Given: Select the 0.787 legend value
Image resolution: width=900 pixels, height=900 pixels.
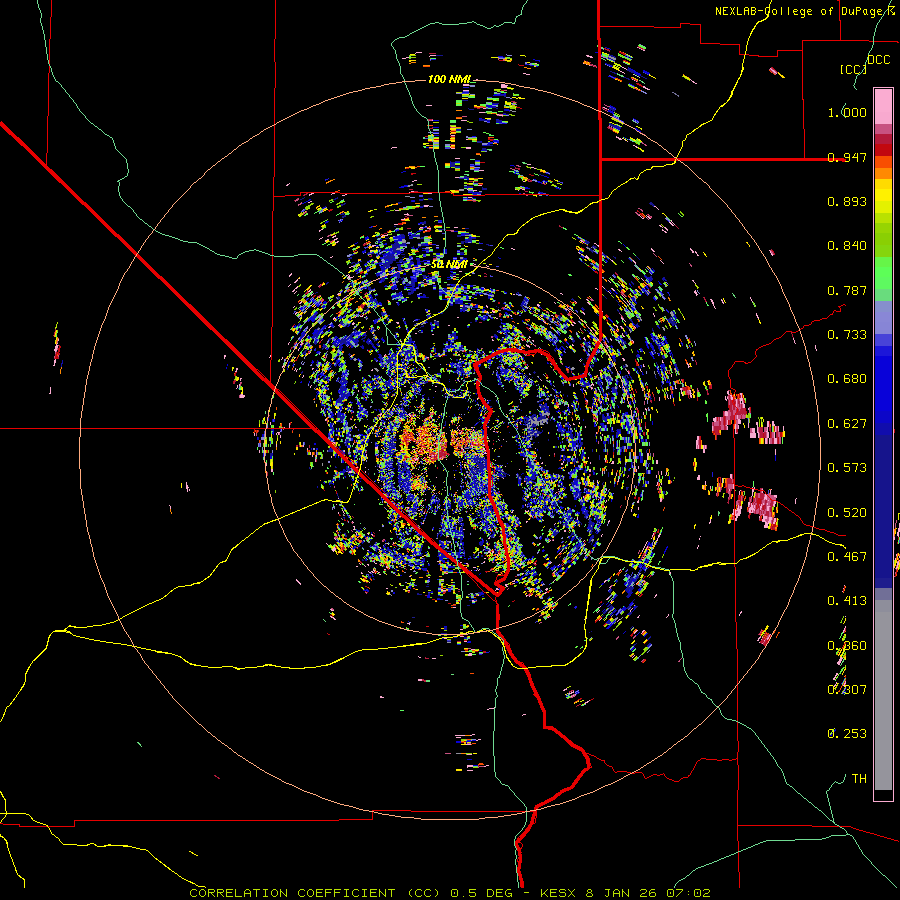Looking at the screenshot, I should [847, 290].
